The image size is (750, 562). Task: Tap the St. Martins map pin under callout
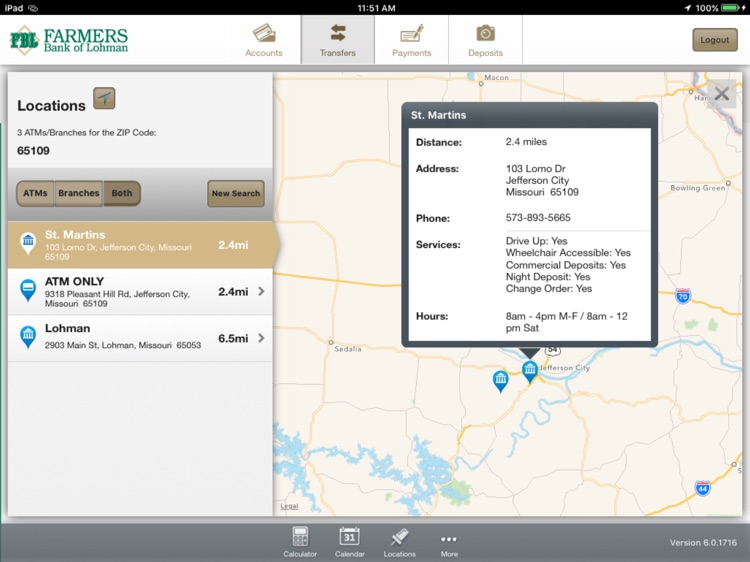(x=529, y=372)
